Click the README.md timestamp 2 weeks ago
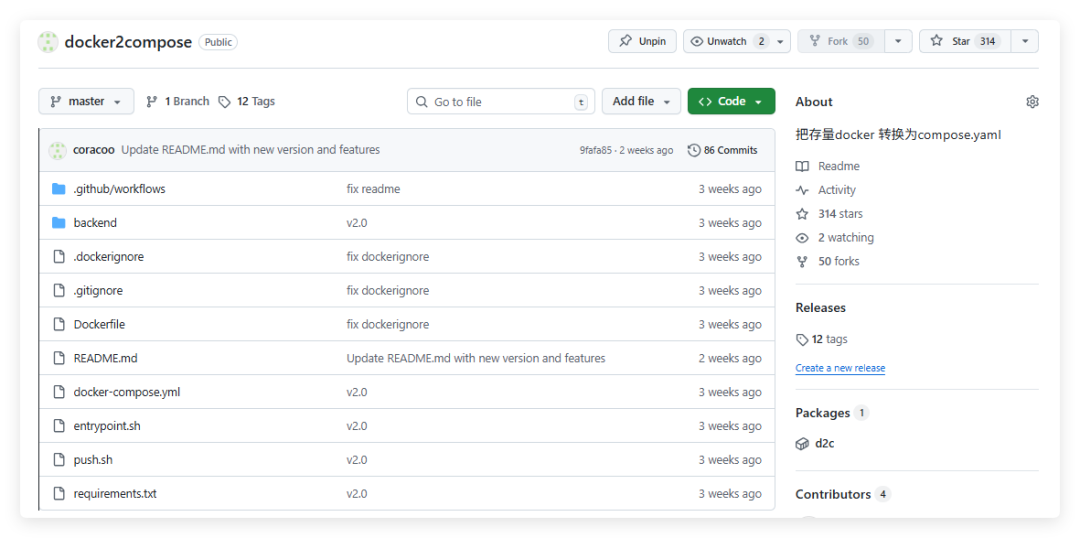 coord(730,358)
